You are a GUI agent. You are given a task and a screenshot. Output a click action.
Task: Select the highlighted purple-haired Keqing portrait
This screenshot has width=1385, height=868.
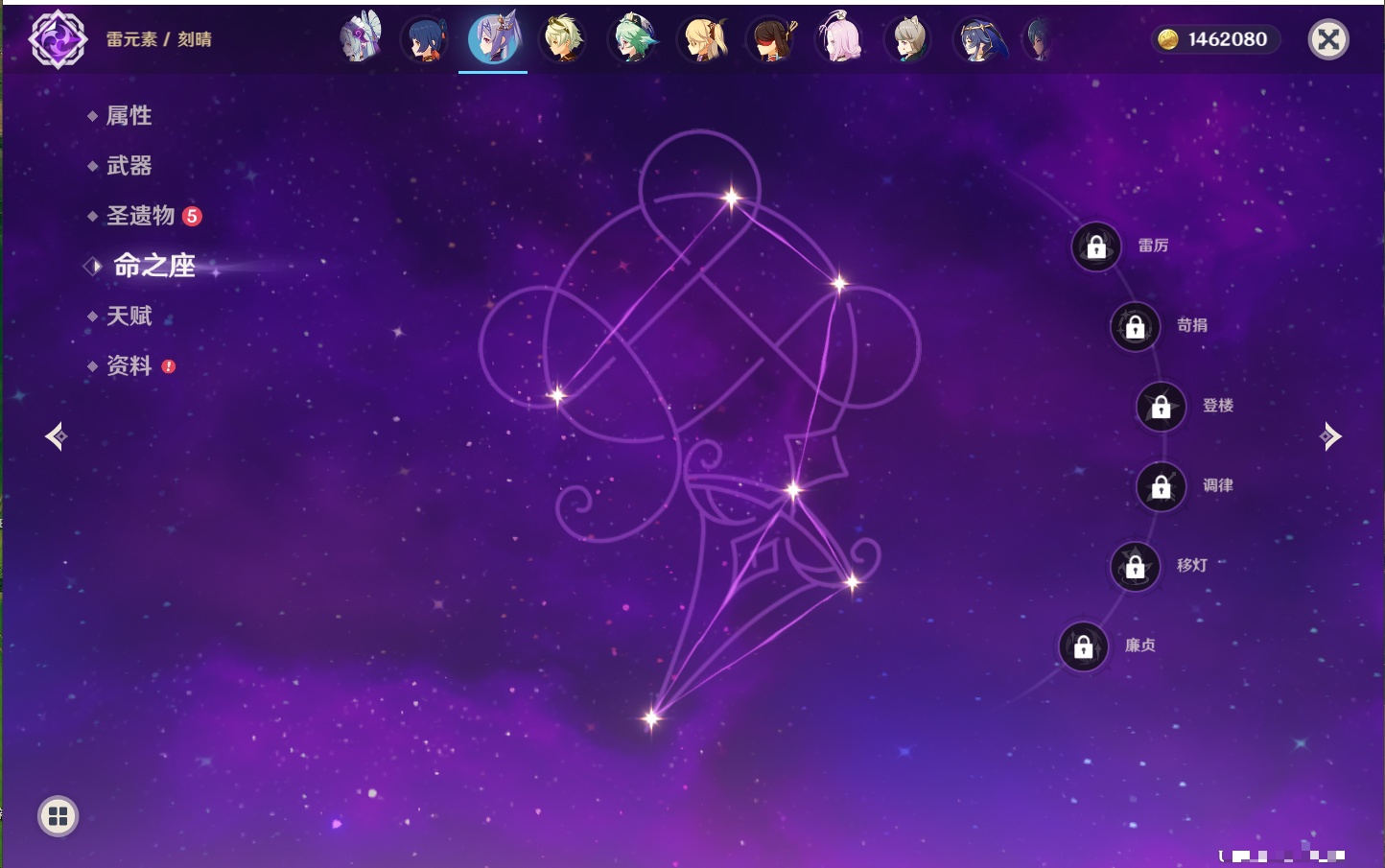[493, 38]
